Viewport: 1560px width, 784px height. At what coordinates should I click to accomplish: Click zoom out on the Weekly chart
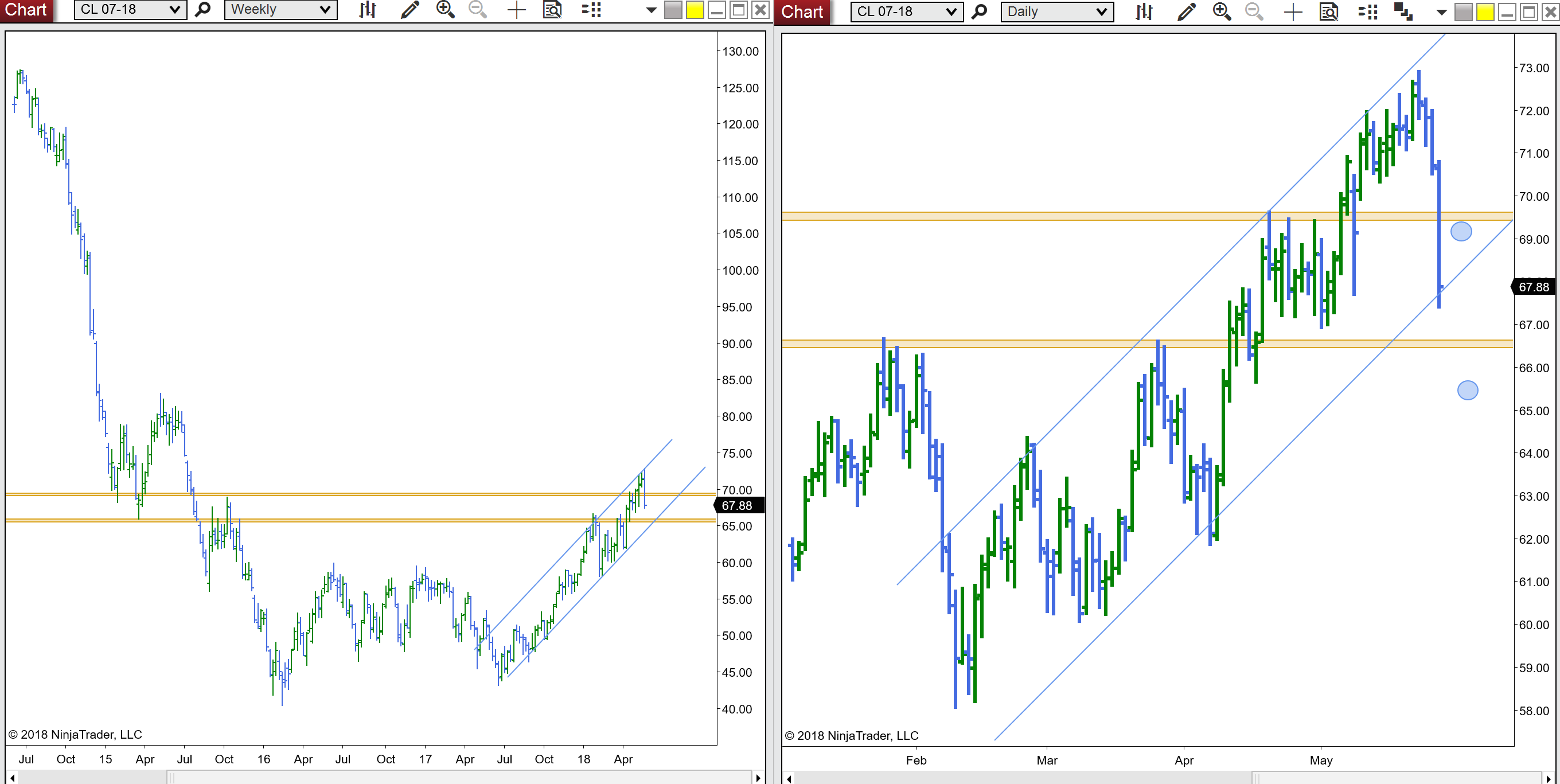coord(478,10)
